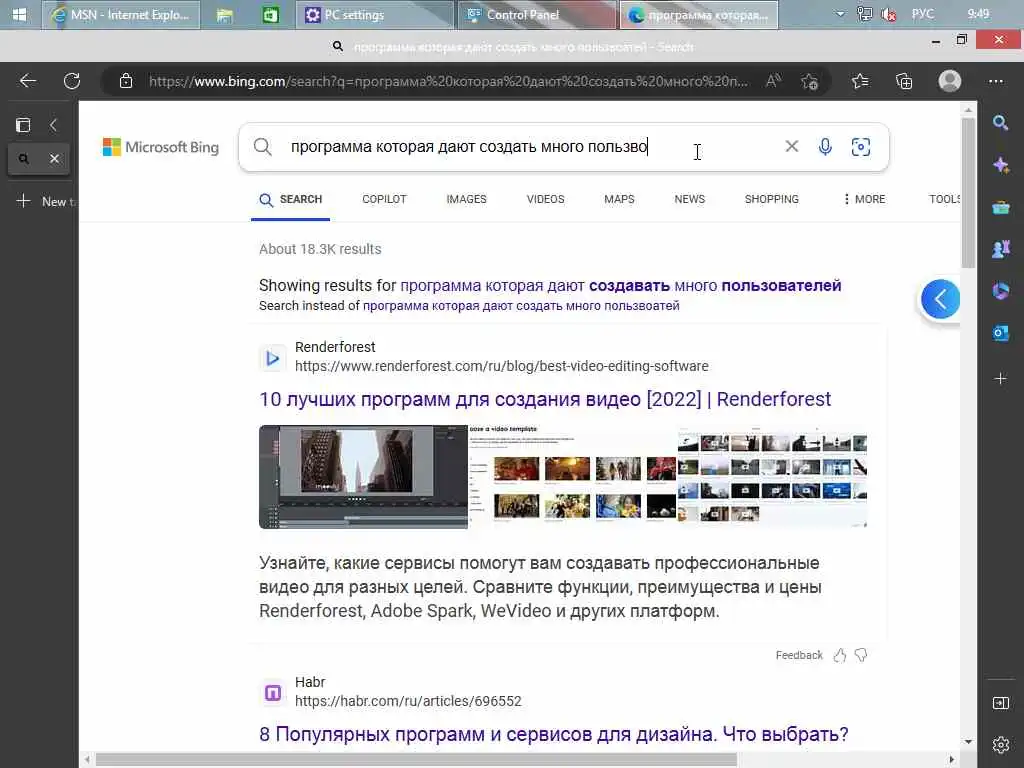The width and height of the screenshot is (1024, 768).
Task: Hide the sidebar with bottom toggle icon
Action: coord(1000,703)
